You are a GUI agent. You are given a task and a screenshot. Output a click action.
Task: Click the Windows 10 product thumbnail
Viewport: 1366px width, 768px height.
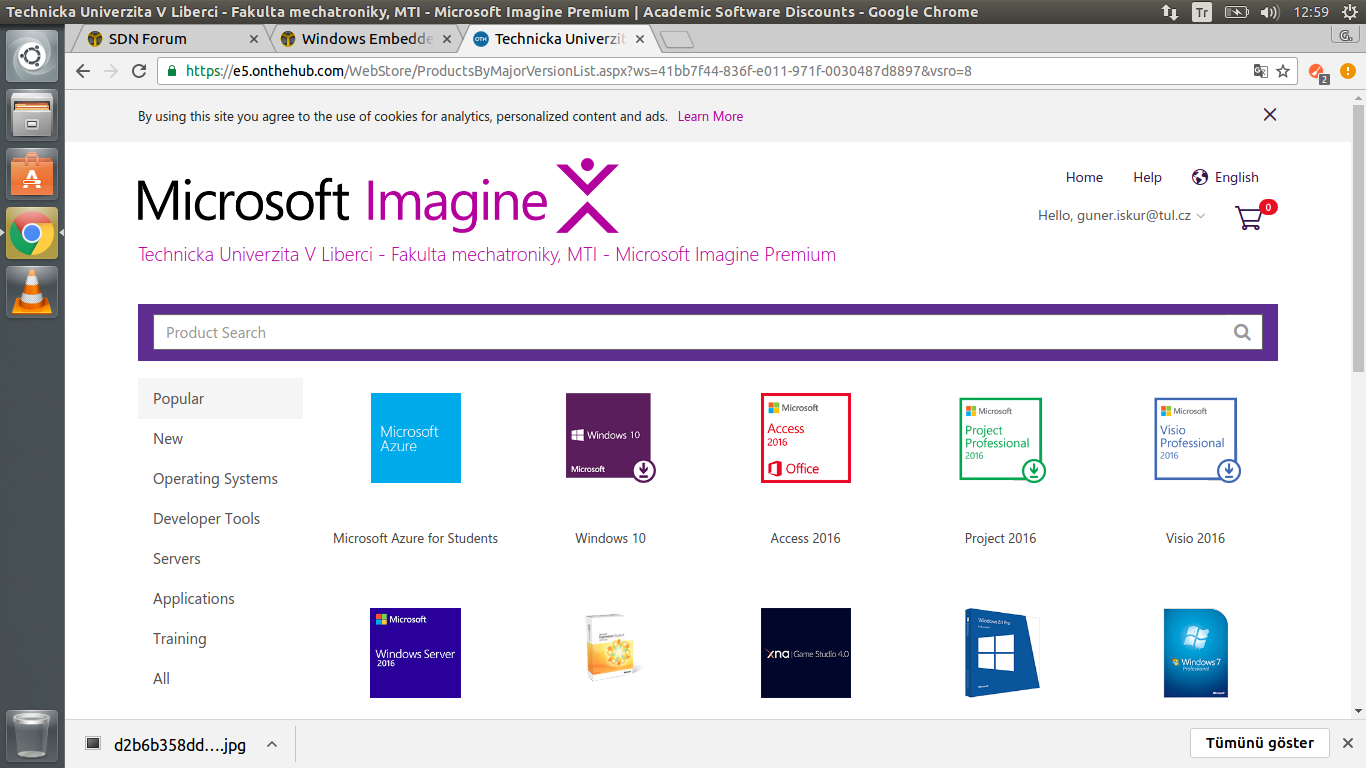pos(611,438)
